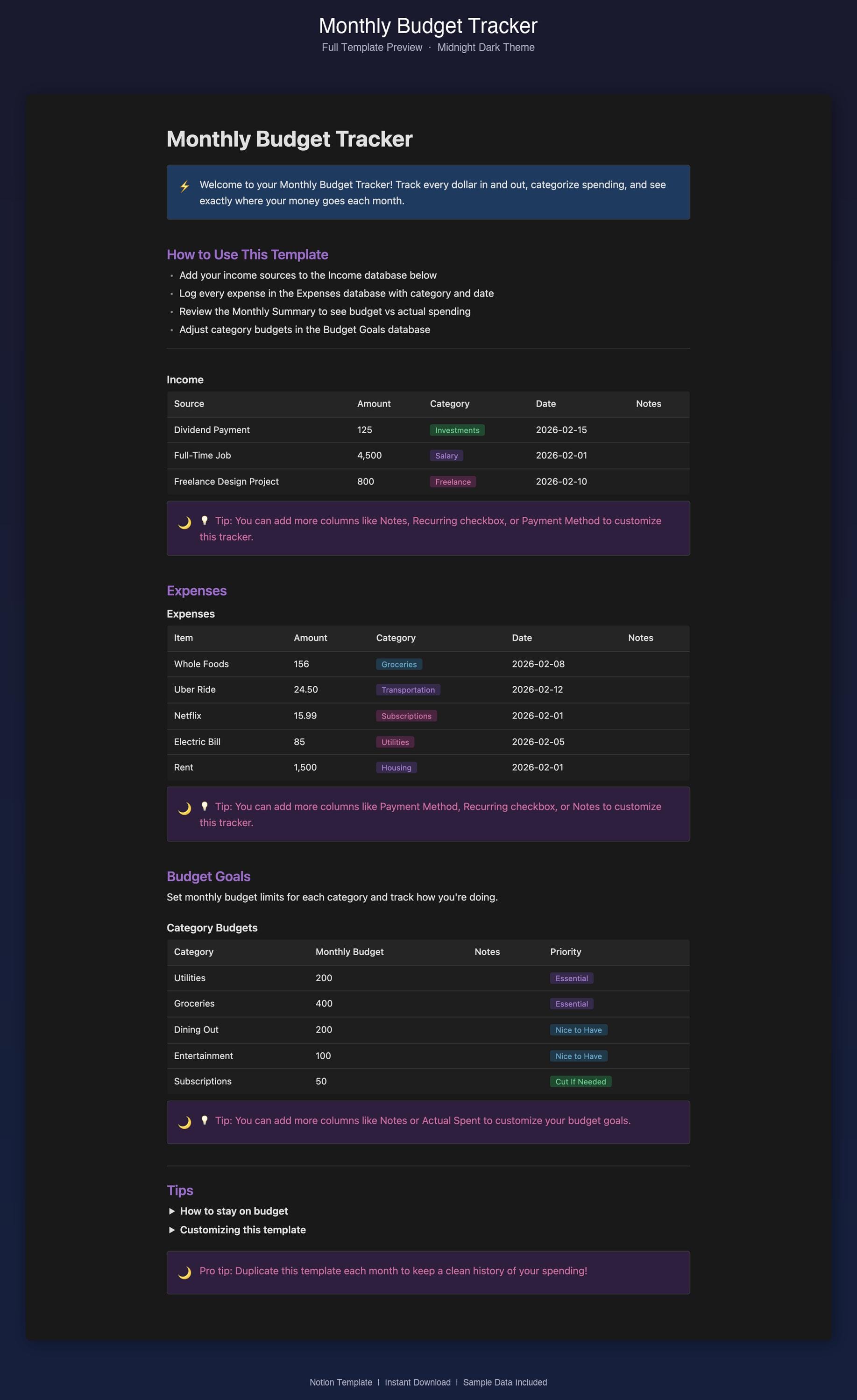Click the Subscriptions tag for Netflix
This screenshot has width=857, height=1400.
pos(406,716)
